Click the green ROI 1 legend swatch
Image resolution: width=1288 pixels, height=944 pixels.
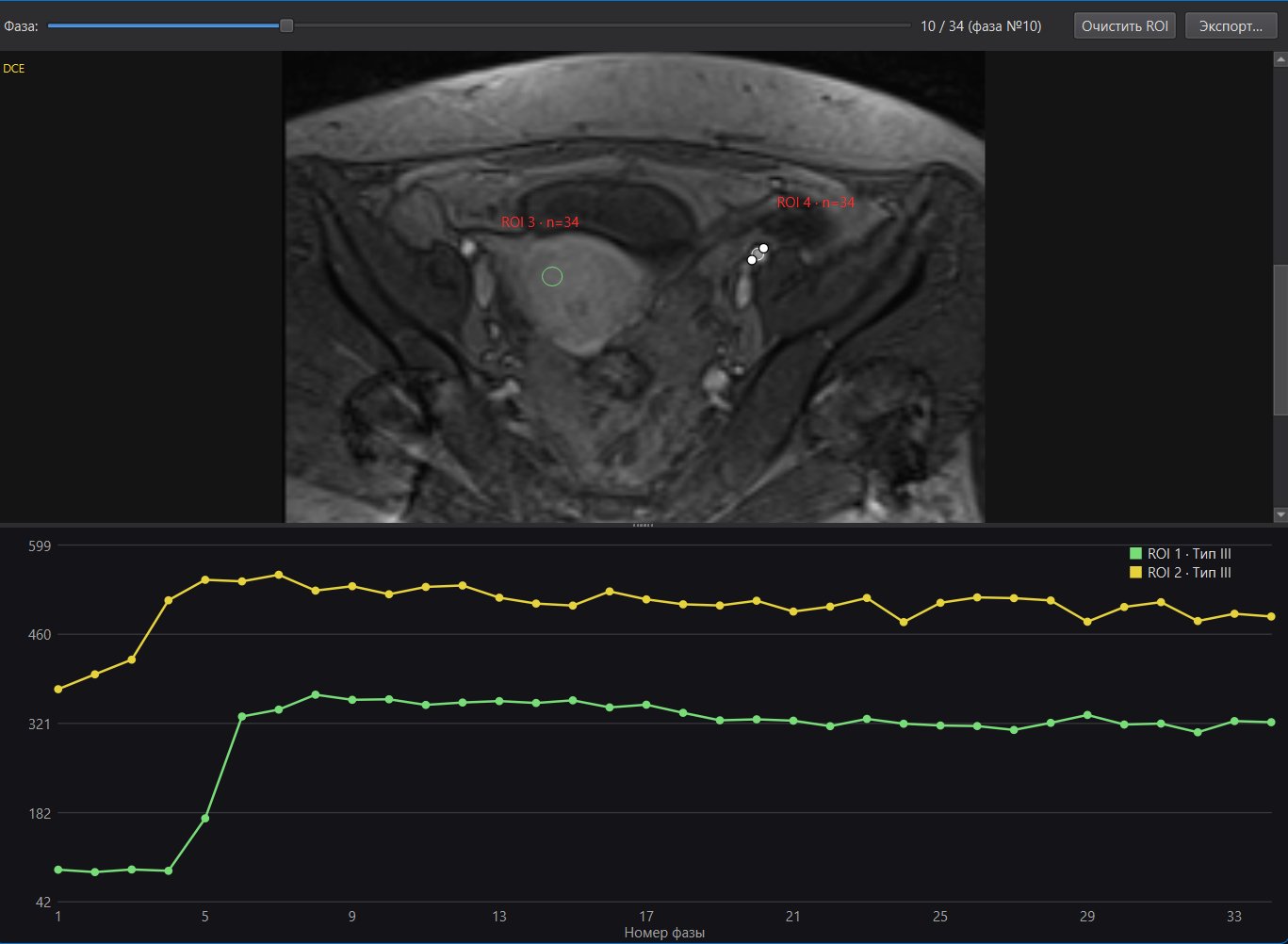point(1135,554)
